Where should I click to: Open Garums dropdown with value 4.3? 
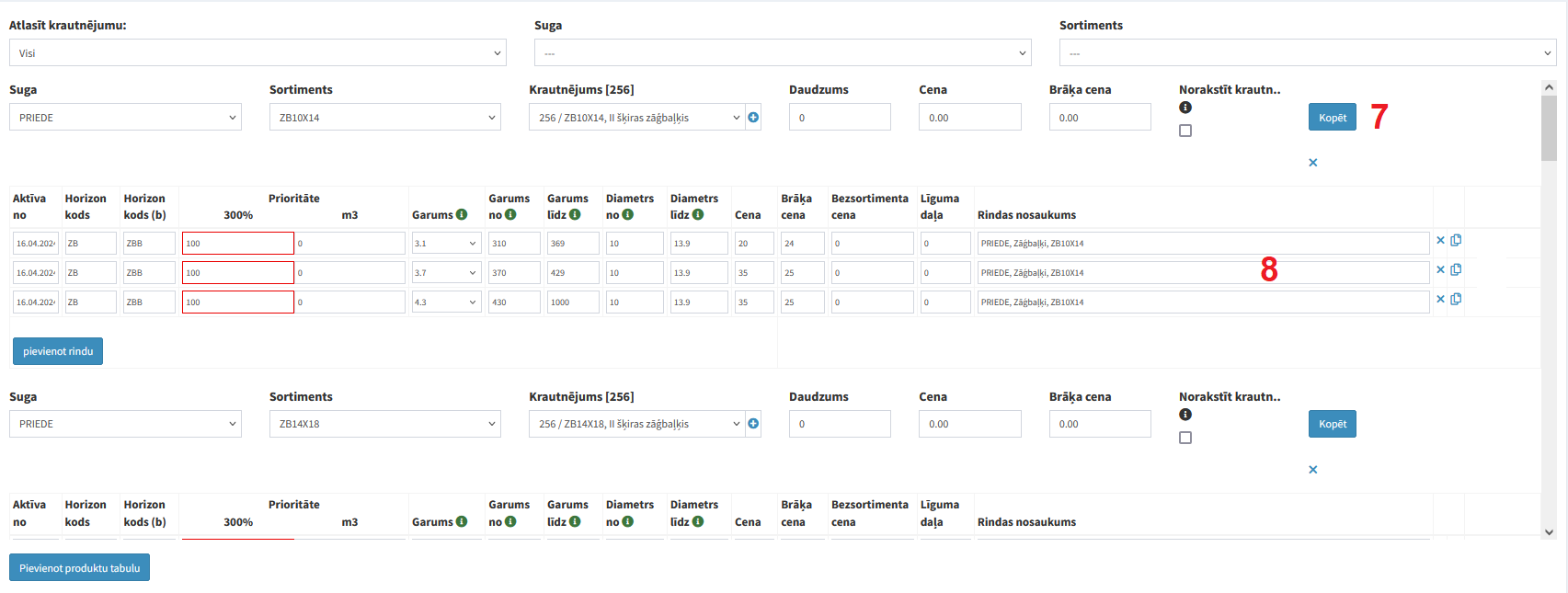pos(446,302)
